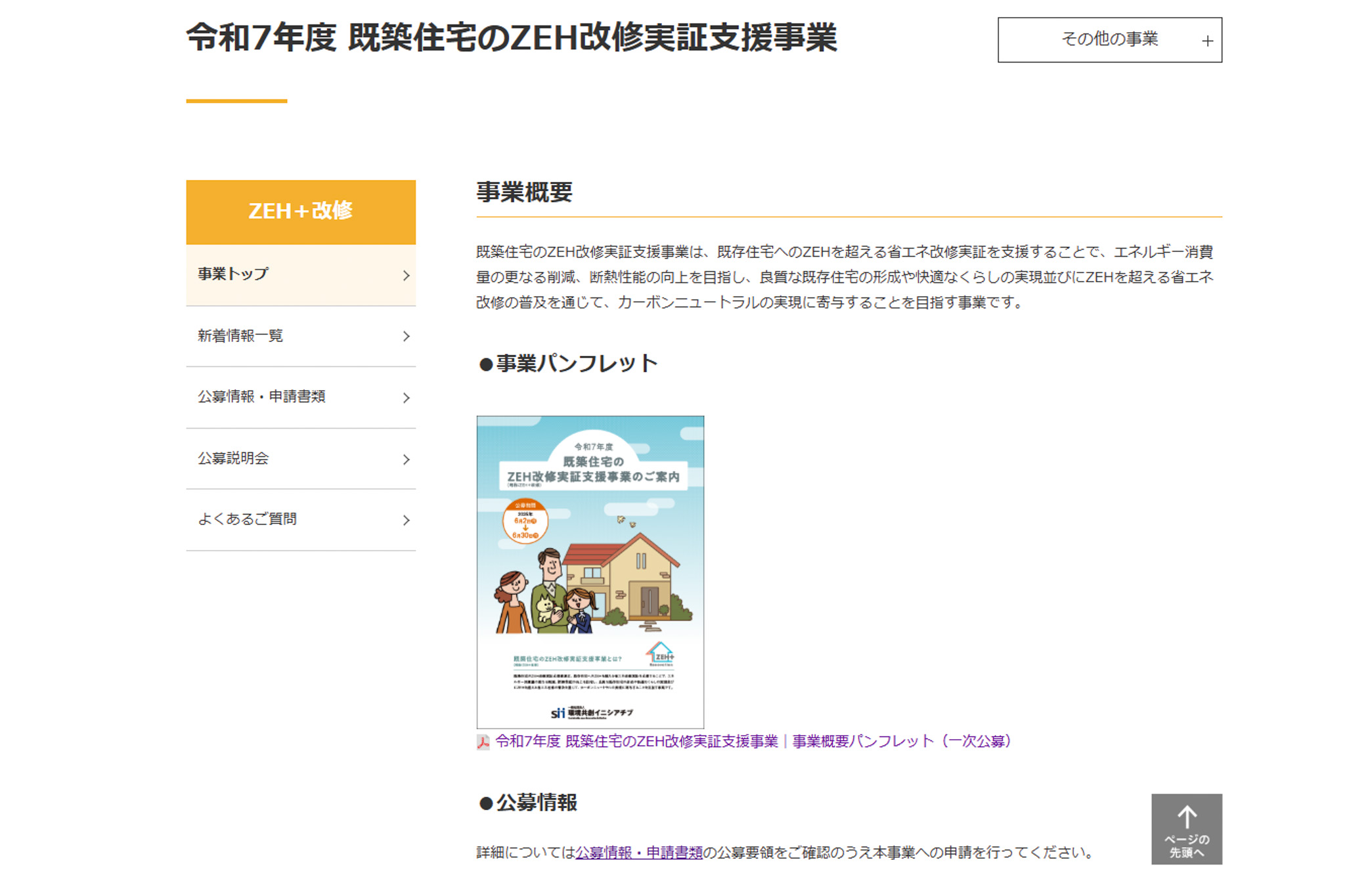Select 事業トップ in the sidebar

[x=234, y=274]
